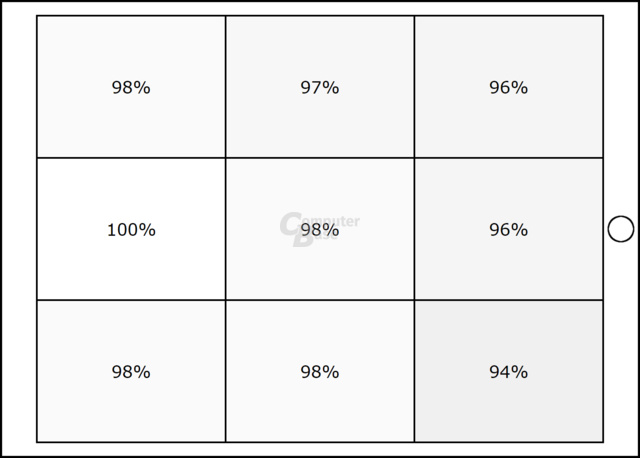Click the white bezel below the grid
This screenshot has width=640, height=458.
[320, 449]
